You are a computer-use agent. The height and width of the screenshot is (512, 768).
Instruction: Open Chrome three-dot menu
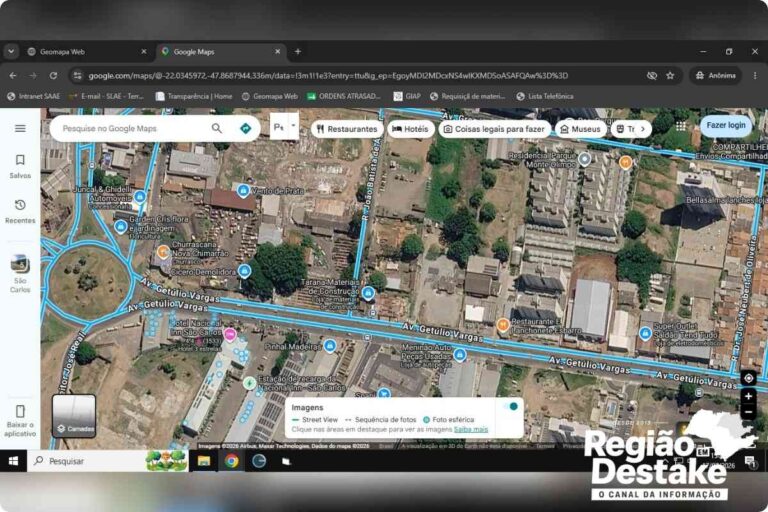(755, 75)
